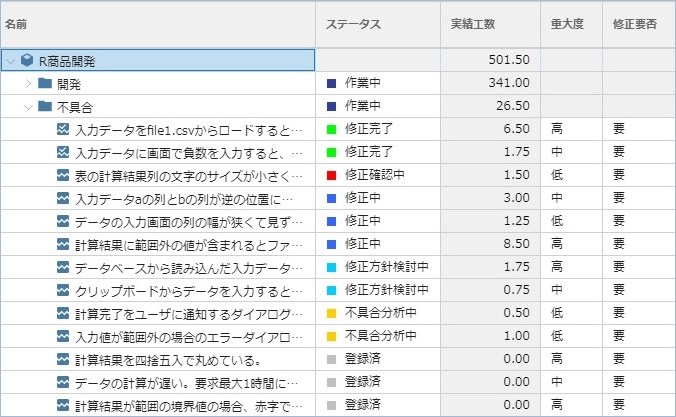Expand the 開発 folder node

pyautogui.click(x=28, y=83)
